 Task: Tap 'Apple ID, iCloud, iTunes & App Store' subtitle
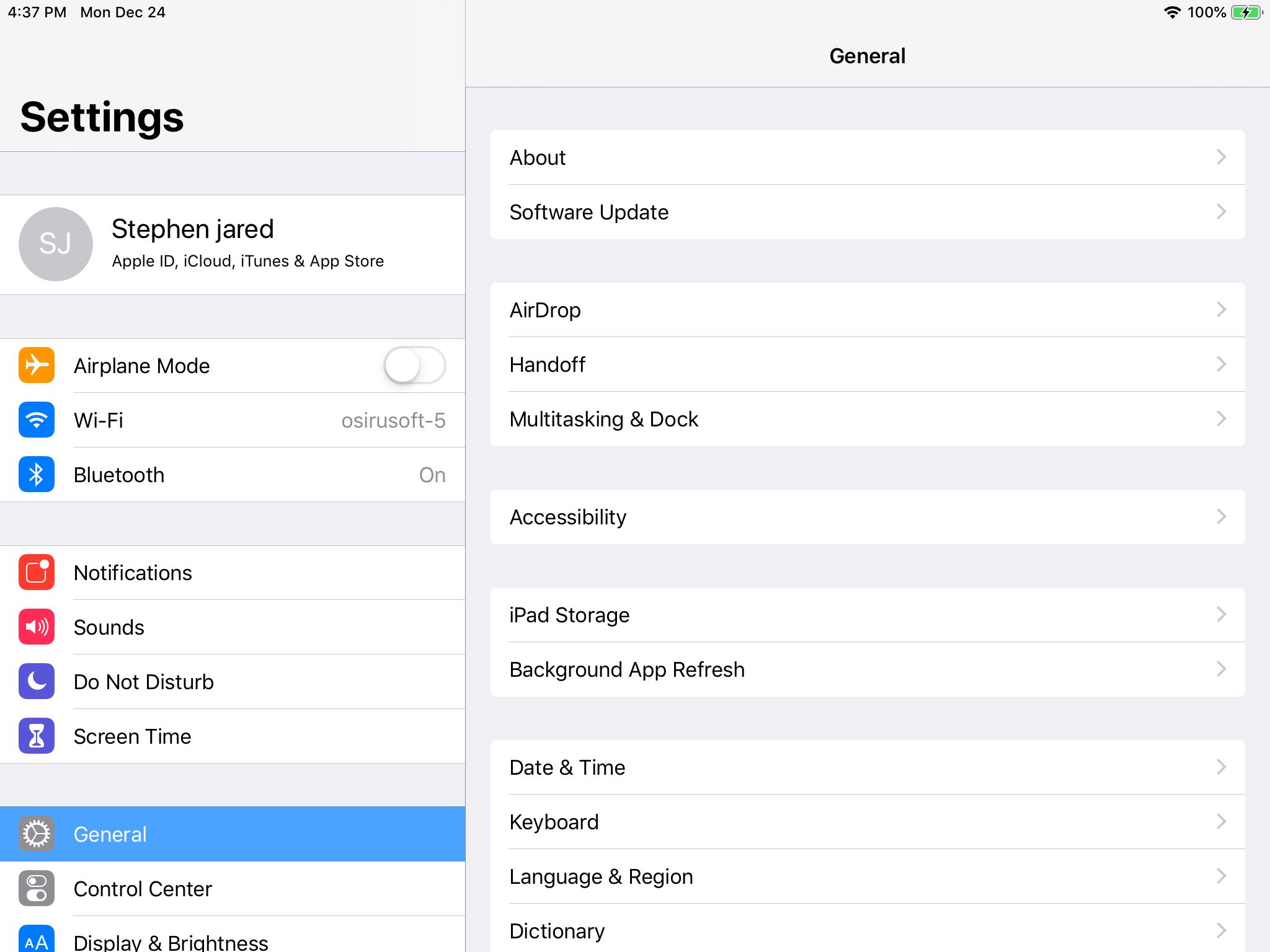(x=248, y=261)
